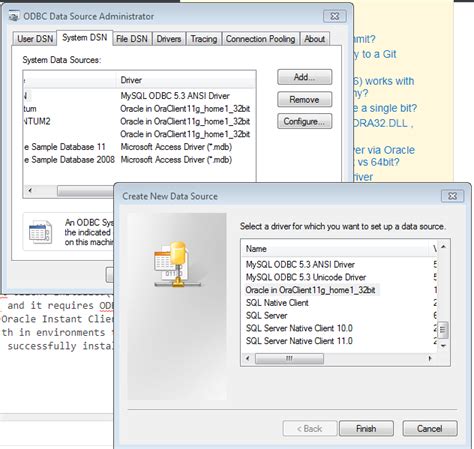Screen dimensions: 474x449
Task: Show the About tab
Action: pos(314,39)
